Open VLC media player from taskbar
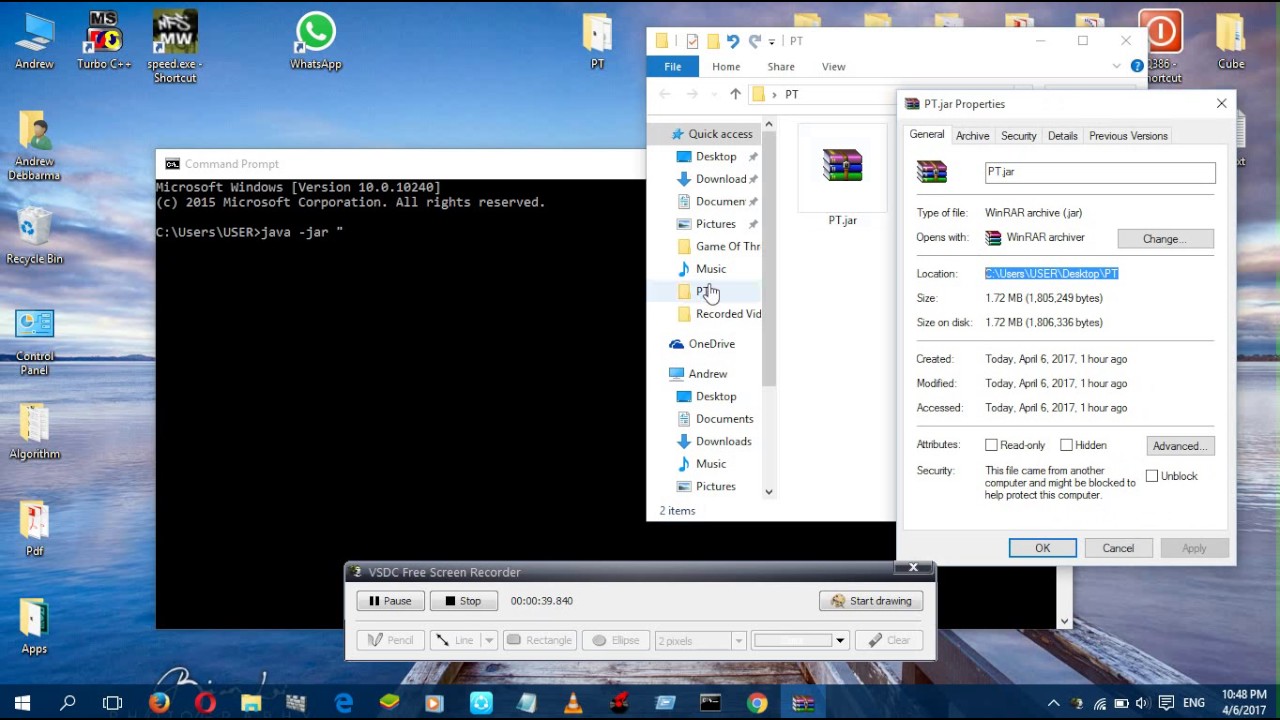The width and height of the screenshot is (1280, 720). click(573, 703)
